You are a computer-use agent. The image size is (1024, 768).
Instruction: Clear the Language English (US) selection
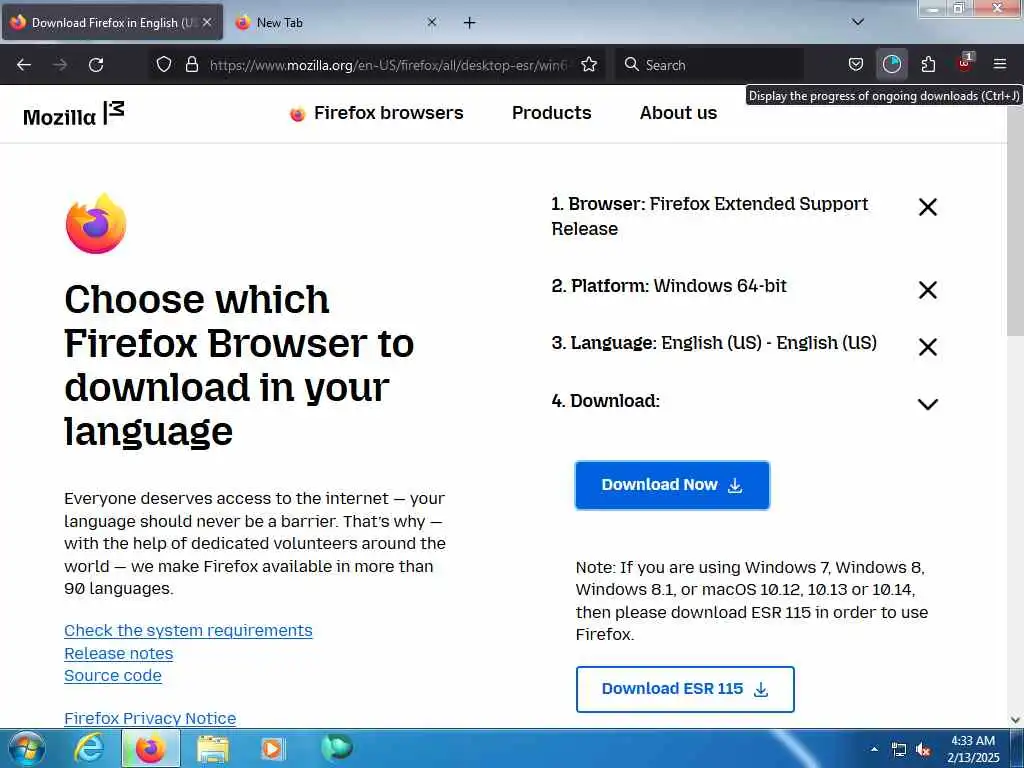pyautogui.click(x=927, y=347)
